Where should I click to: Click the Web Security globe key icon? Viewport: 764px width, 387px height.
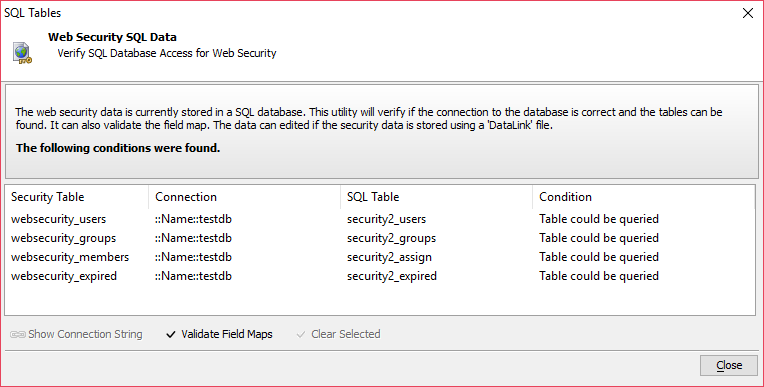(22, 53)
